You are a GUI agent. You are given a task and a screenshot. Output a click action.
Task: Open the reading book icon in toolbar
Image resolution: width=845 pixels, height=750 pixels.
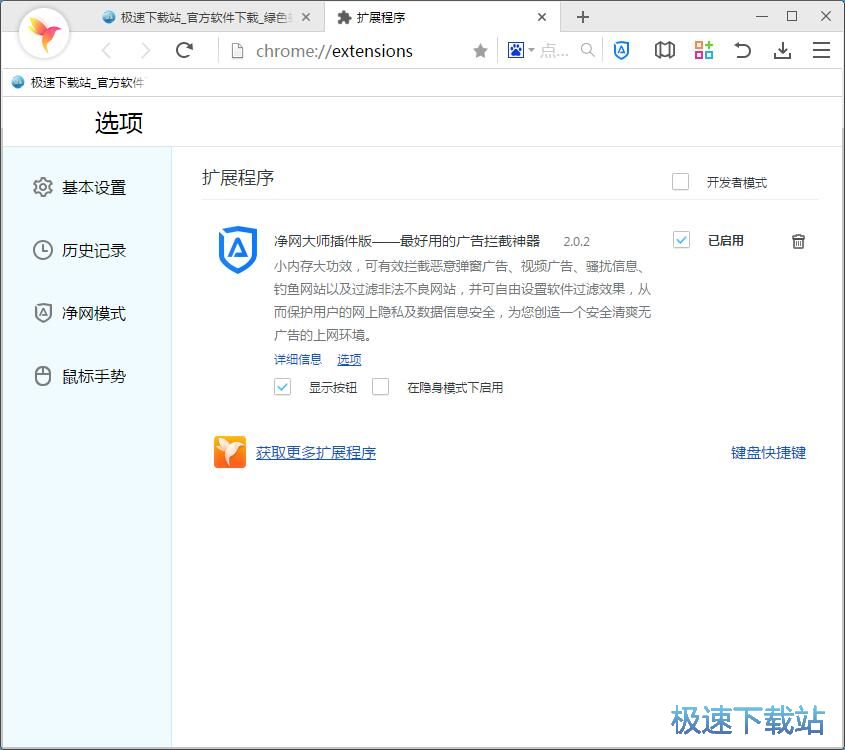[x=664, y=51]
